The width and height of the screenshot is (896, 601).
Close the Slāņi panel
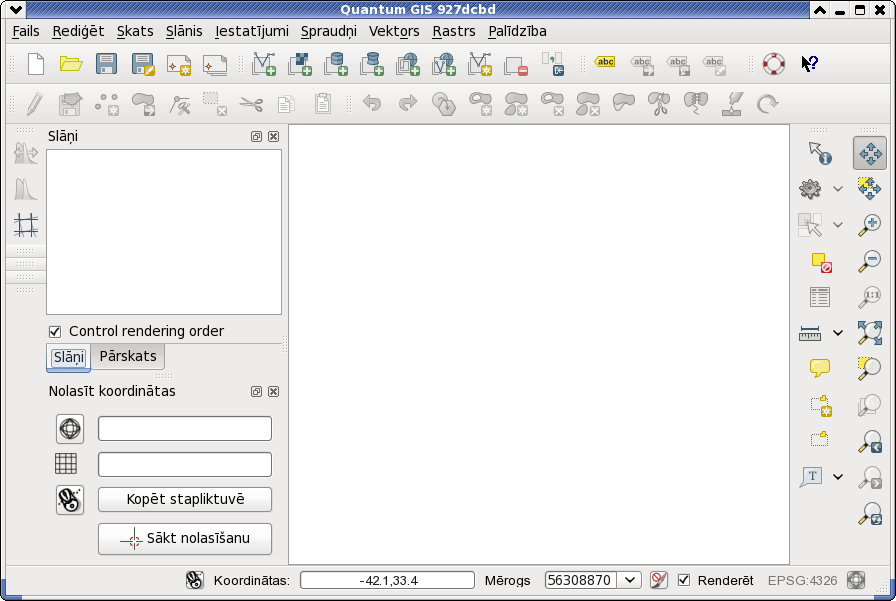tap(274, 137)
